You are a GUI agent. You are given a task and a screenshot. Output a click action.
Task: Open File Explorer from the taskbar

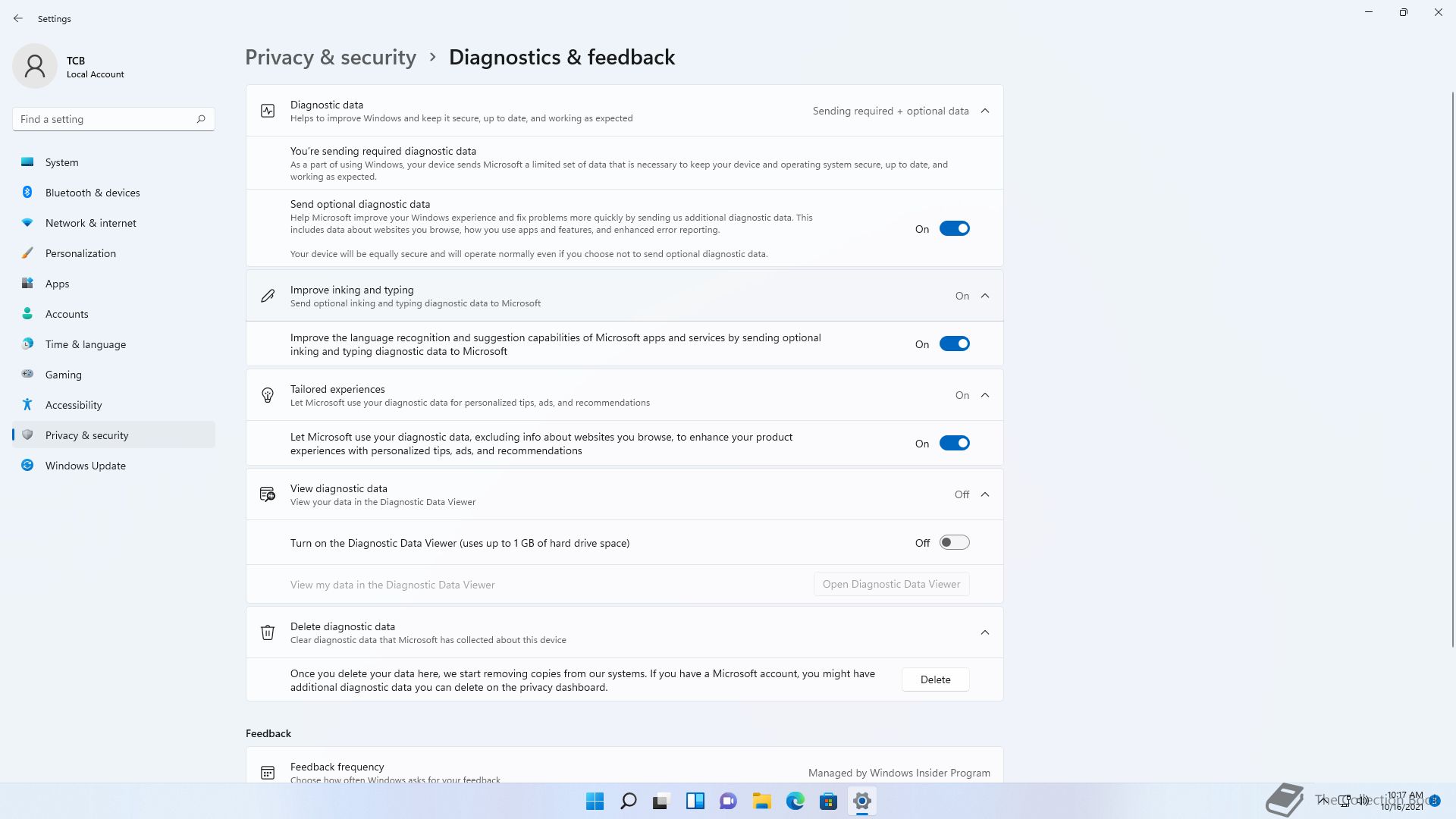[762, 801]
